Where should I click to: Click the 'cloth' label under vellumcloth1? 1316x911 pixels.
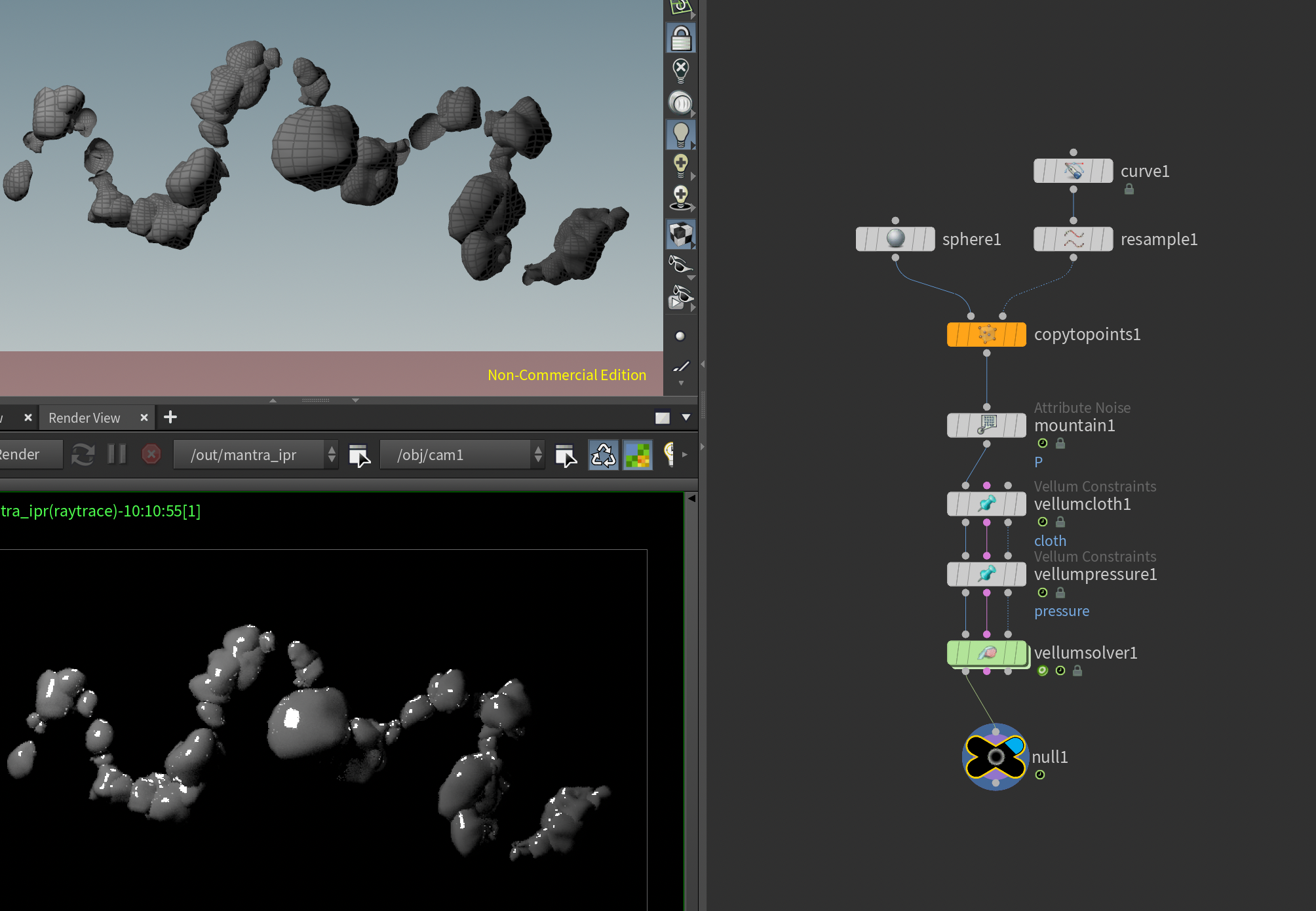pos(1050,541)
